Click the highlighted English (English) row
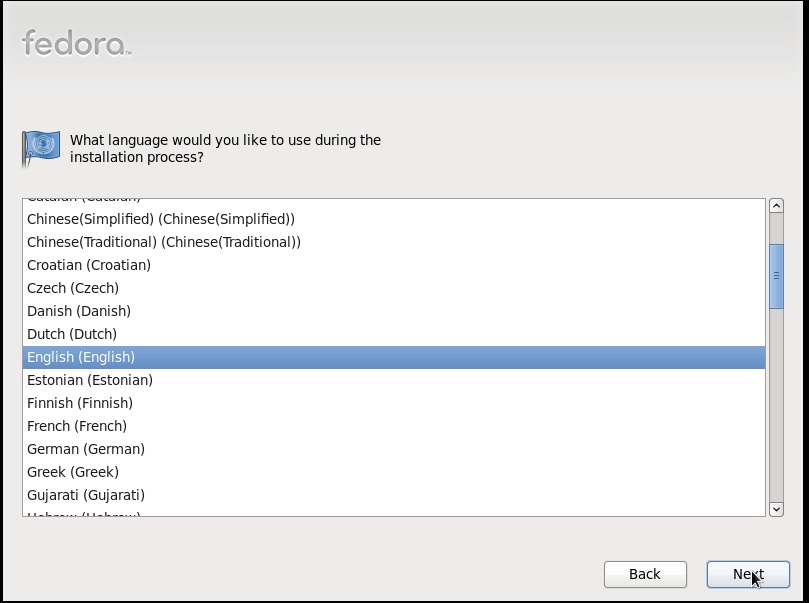The image size is (809, 603). tap(394, 357)
